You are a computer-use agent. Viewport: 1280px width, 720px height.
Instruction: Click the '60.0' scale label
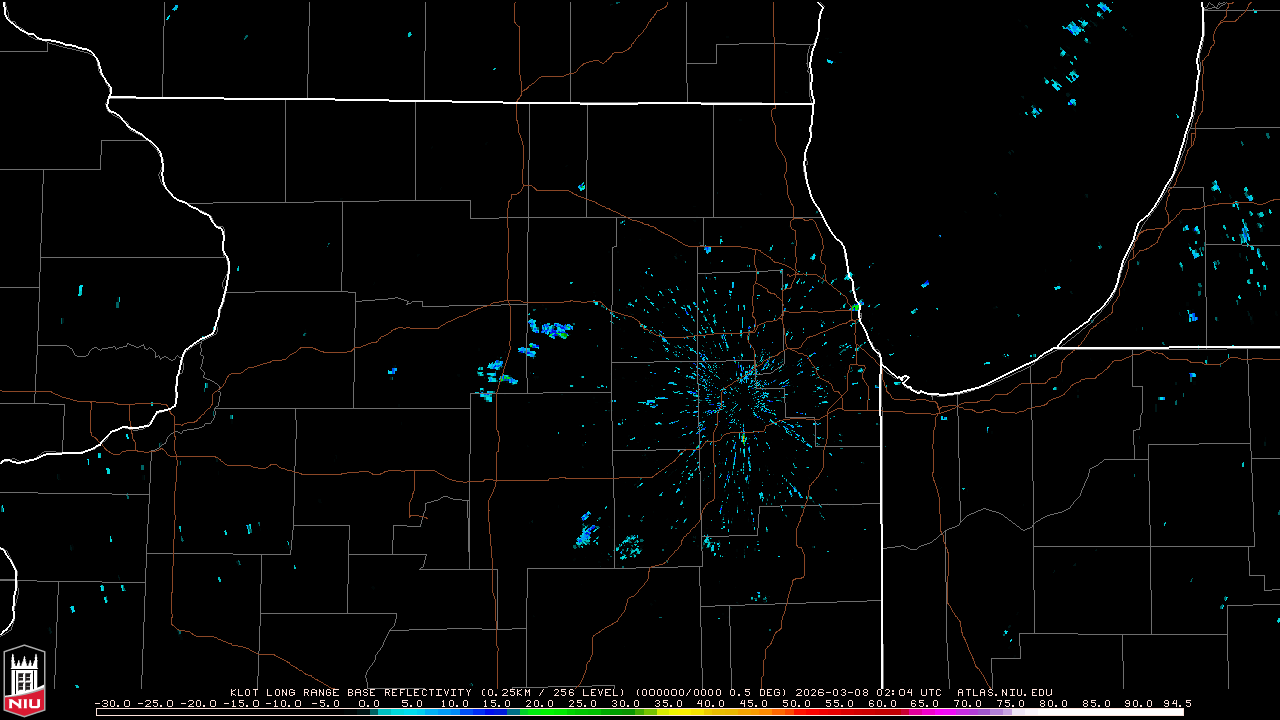tap(883, 704)
